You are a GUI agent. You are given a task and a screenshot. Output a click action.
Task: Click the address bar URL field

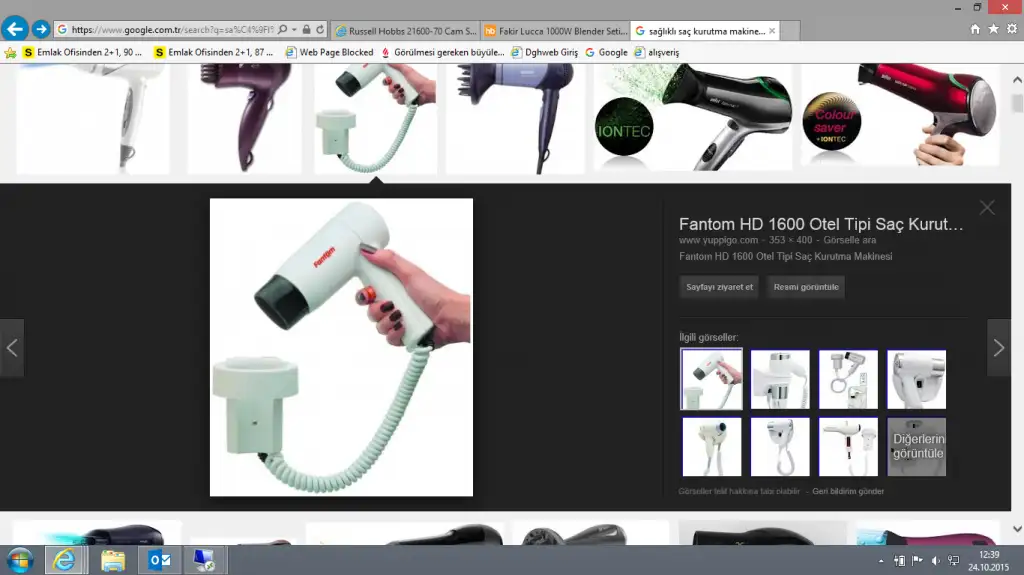170,30
